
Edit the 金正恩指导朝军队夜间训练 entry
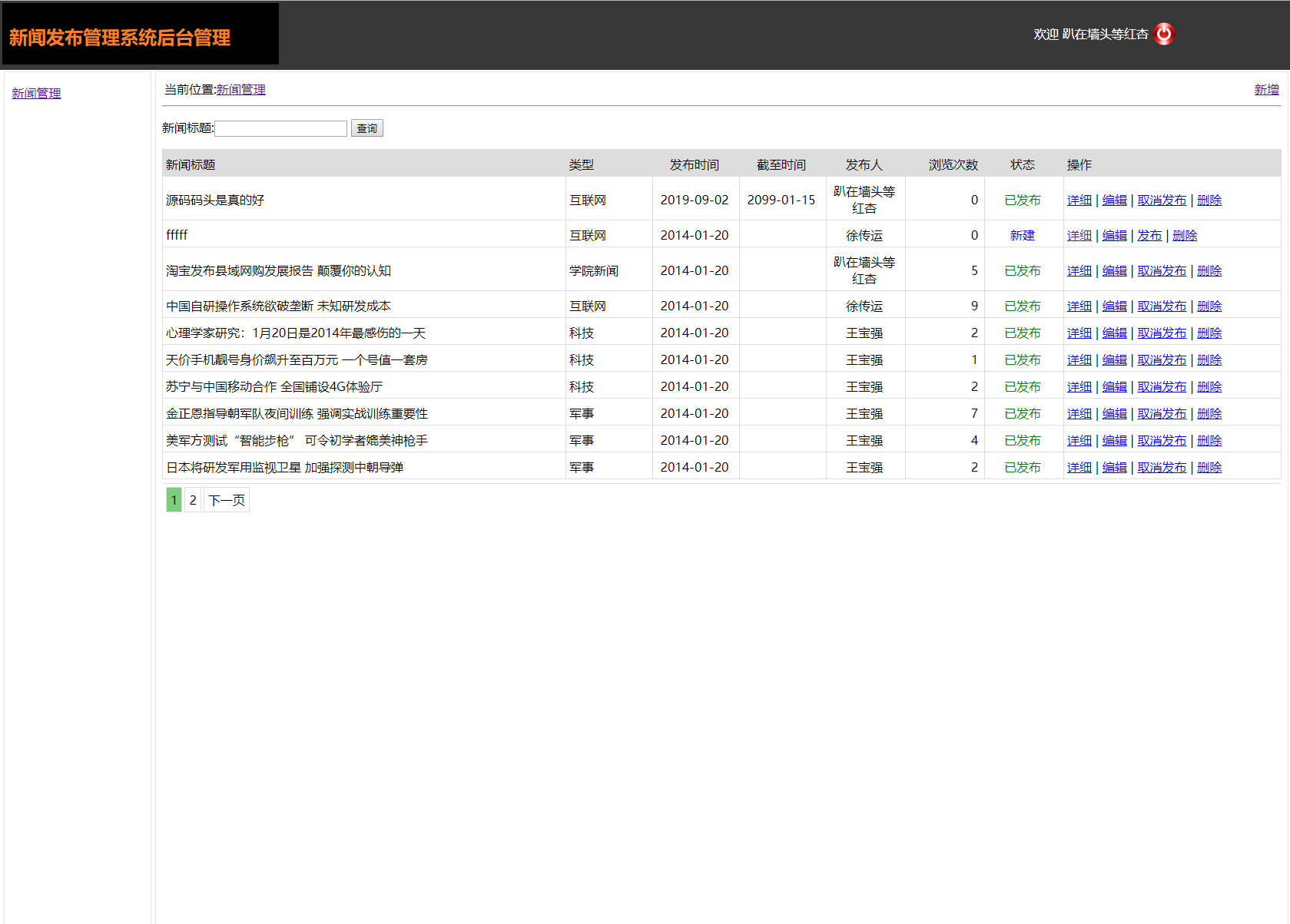[1114, 413]
